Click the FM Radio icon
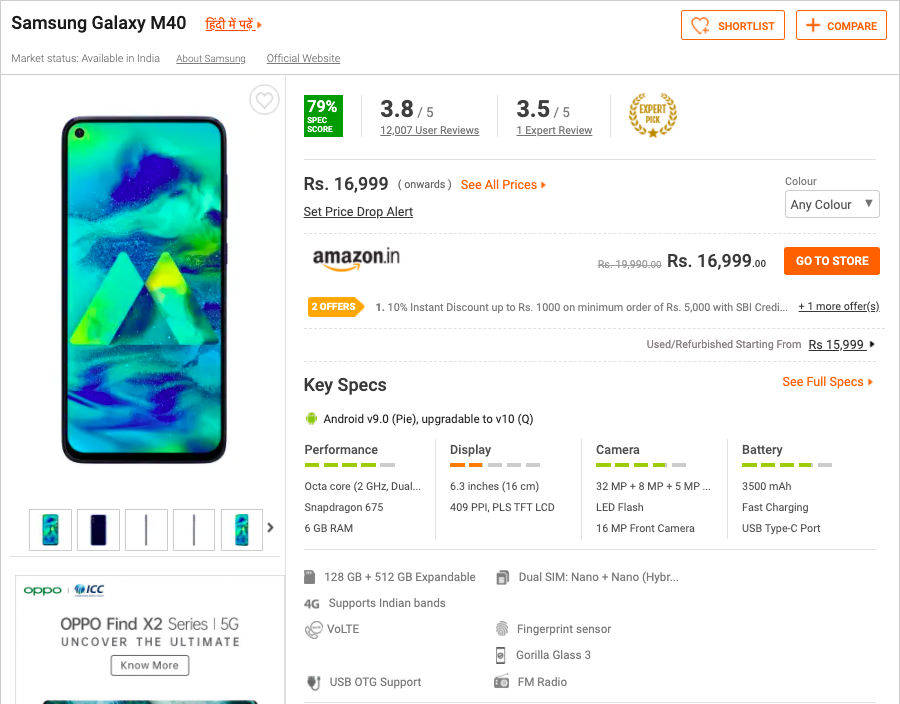 502,682
